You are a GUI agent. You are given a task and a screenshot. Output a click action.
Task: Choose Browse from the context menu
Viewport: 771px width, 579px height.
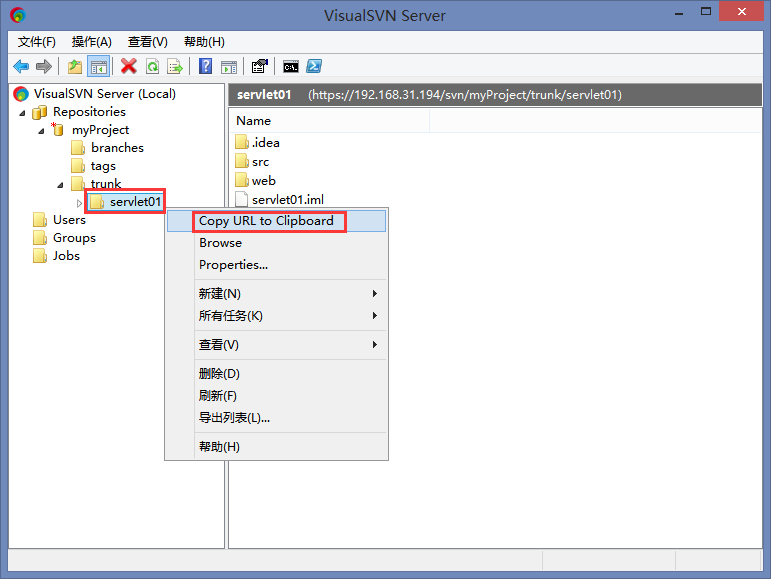pyautogui.click(x=276, y=243)
